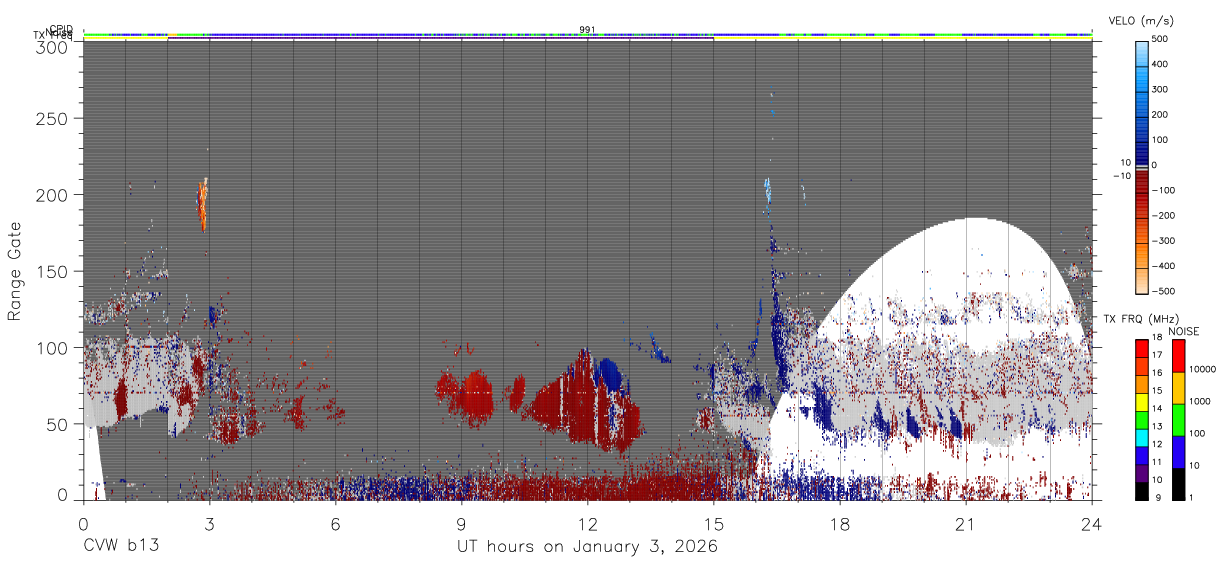
Task: Click the red 17-18 MHz frequency swatch
Action: (x=1141, y=348)
